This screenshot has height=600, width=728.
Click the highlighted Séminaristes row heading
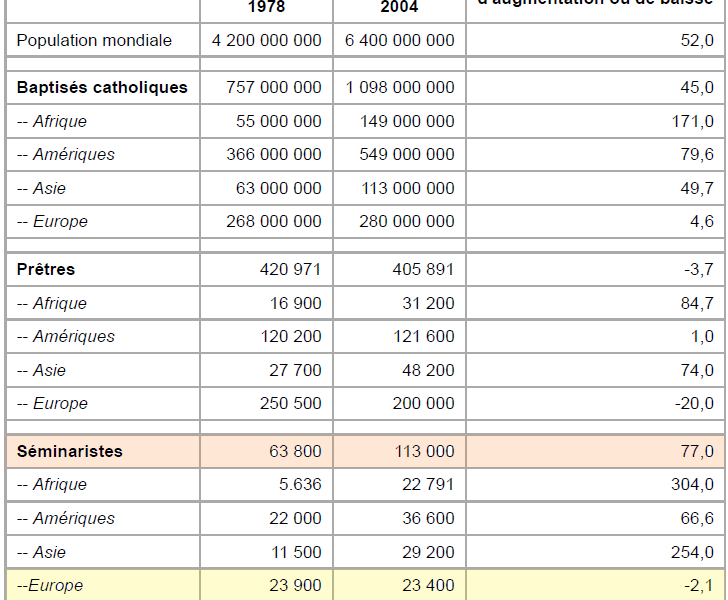coord(70,451)
